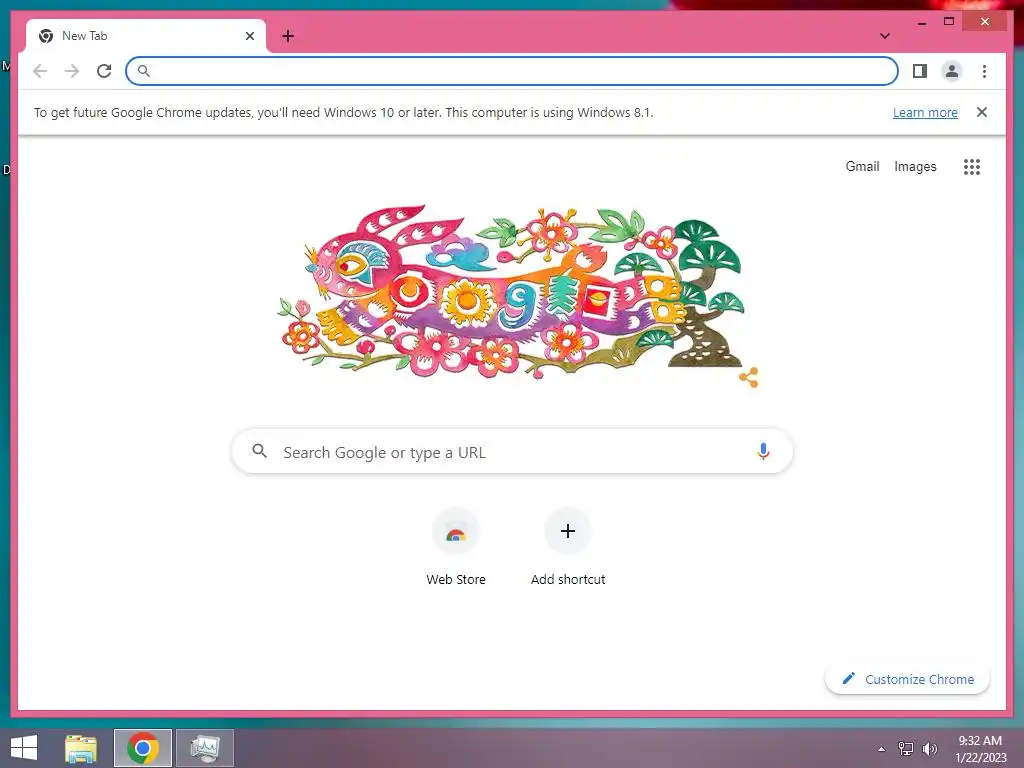Open the profile avatar button
The image size is (1024, 768).
[952, 71]
